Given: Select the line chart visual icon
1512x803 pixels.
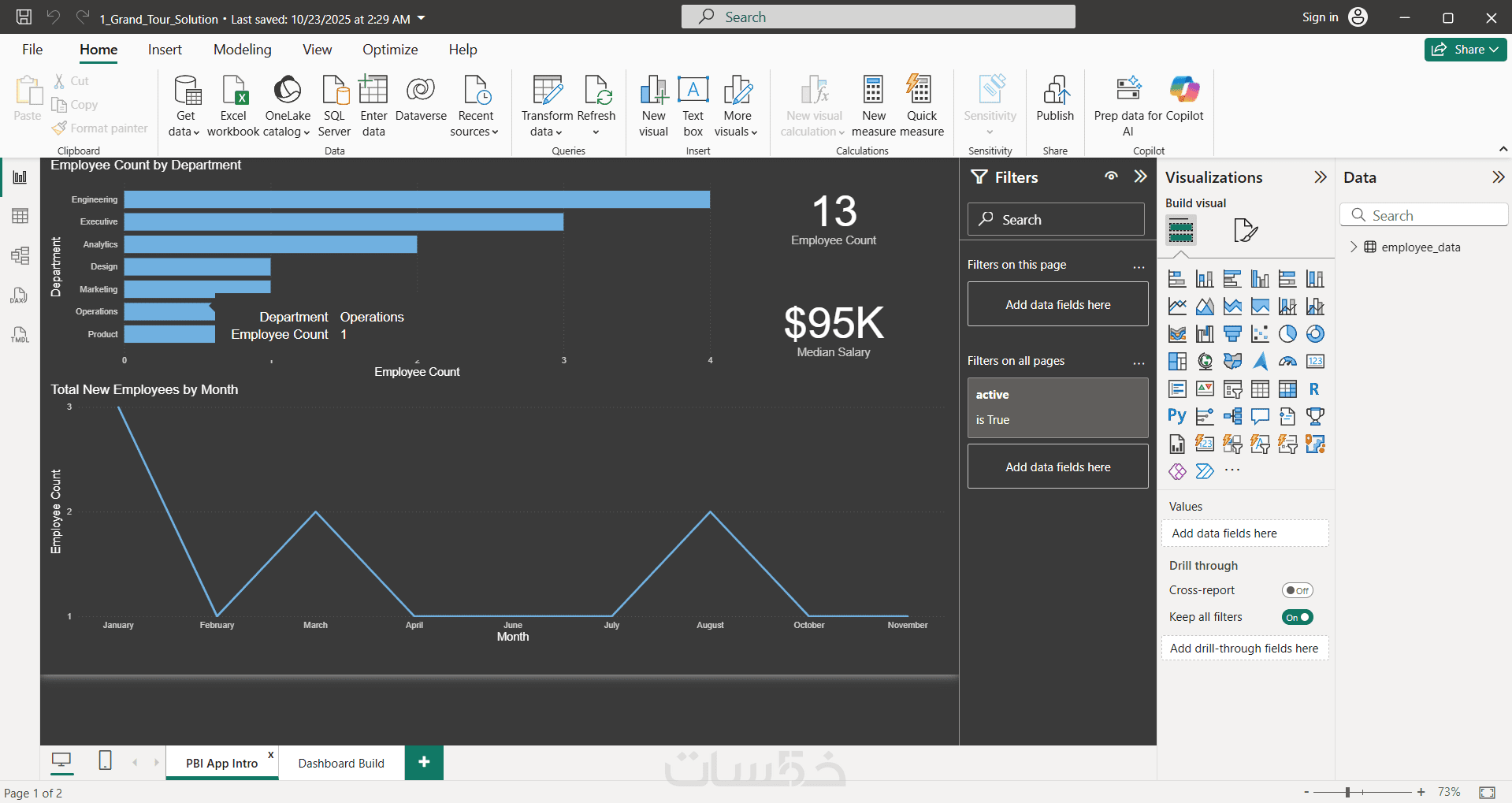Looking at the screenshot, I should coord(1177,307).
